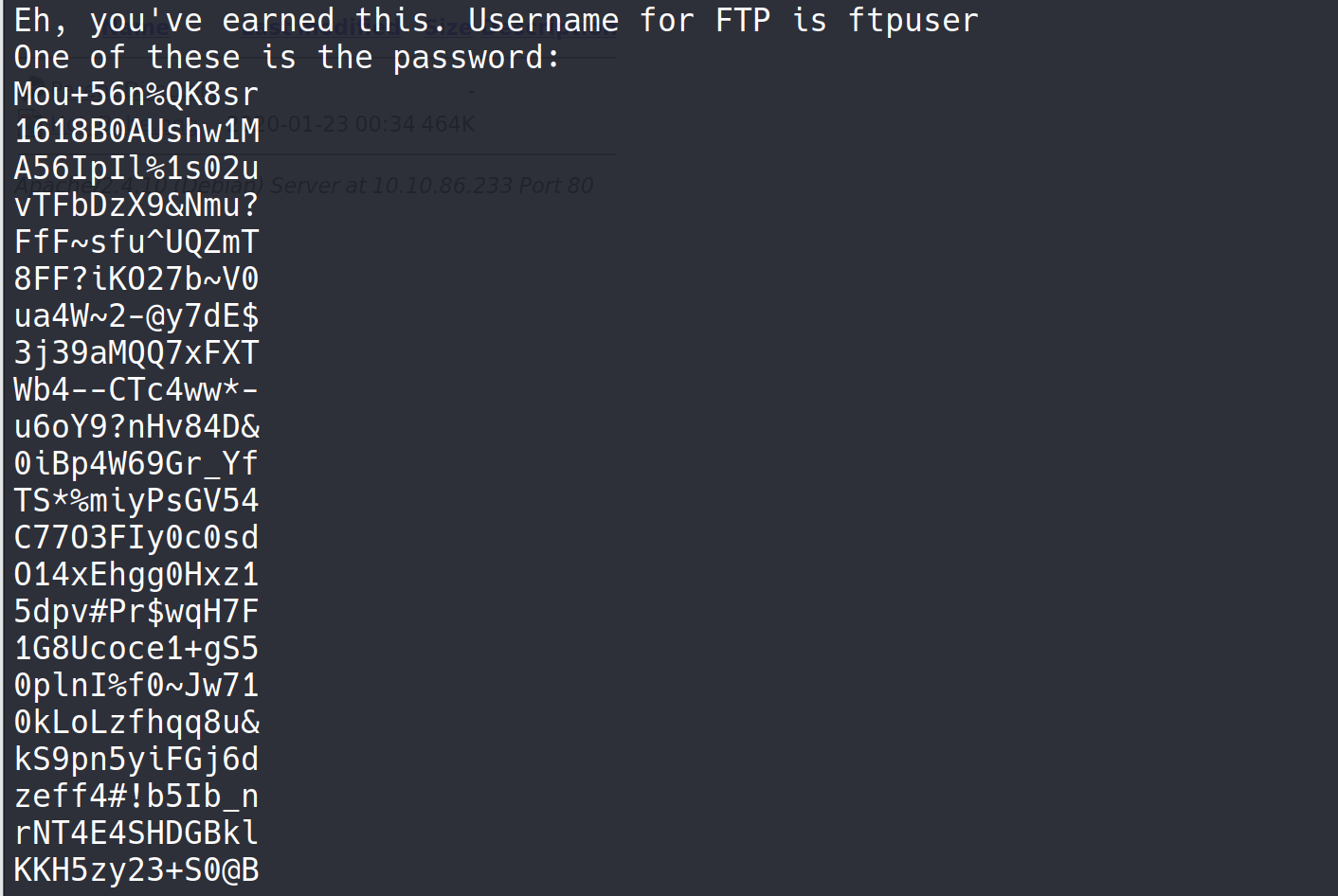This screenshot has width=1338, height=896.
Task: Click the line TS*%miyPsGV54
Action: click(x=136, y=501)
